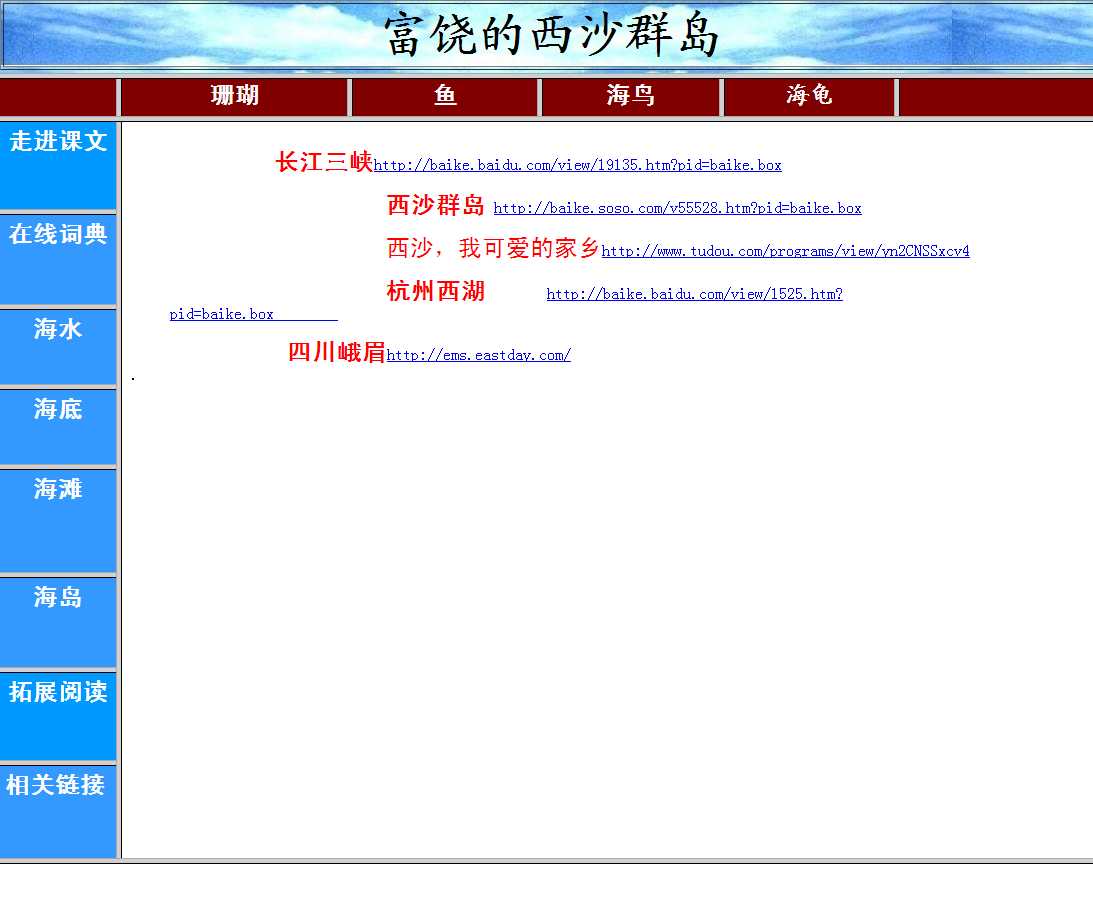Go to the 海龟 tab
The width and height of the screenshot is (1093, 909).
809,96
